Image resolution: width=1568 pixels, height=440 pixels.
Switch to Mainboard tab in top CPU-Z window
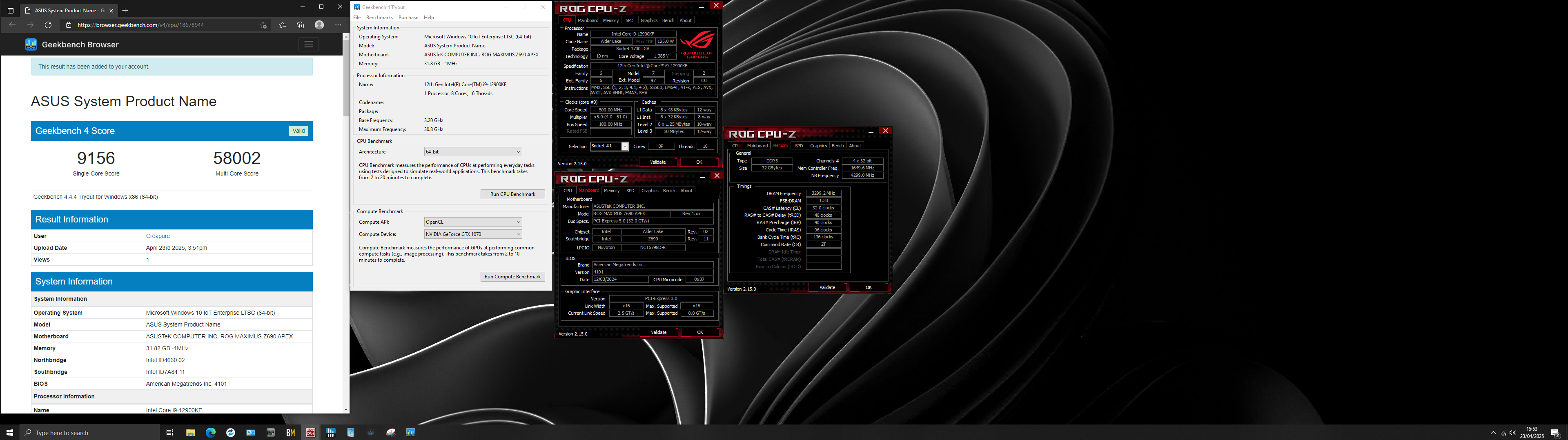[588, 20]
